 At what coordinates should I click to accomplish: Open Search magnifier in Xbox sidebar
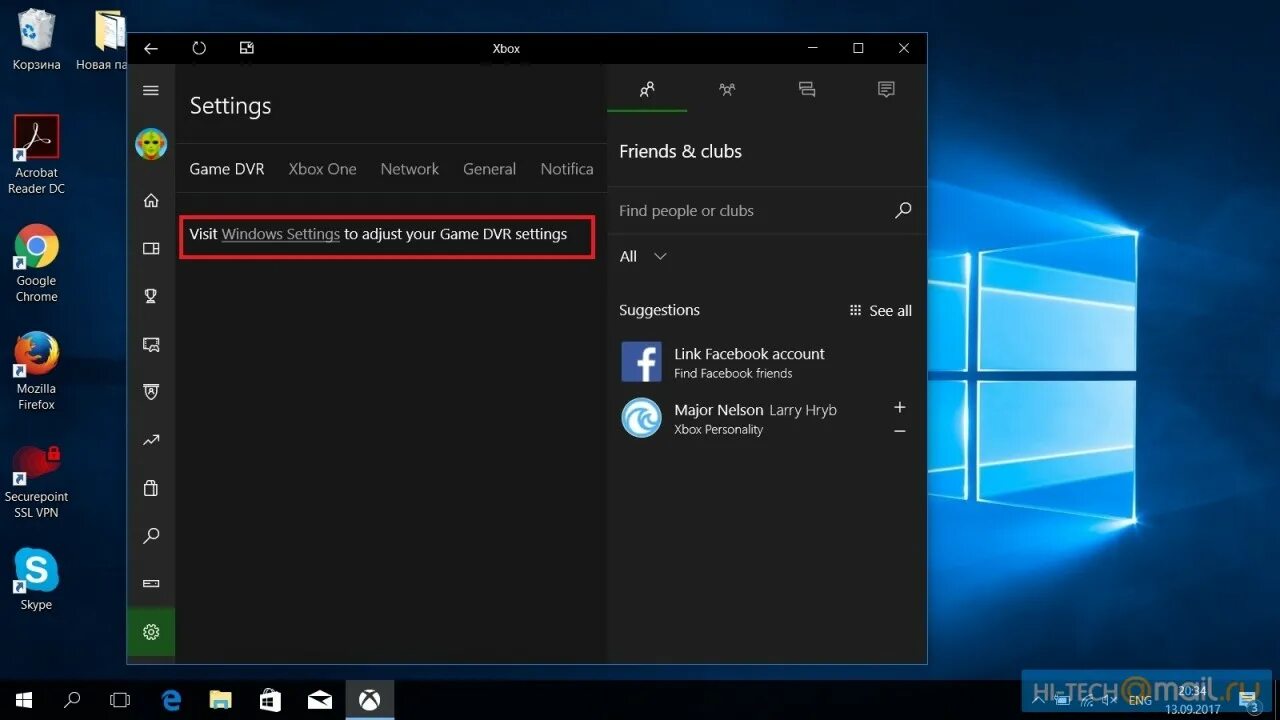point(151,536)
